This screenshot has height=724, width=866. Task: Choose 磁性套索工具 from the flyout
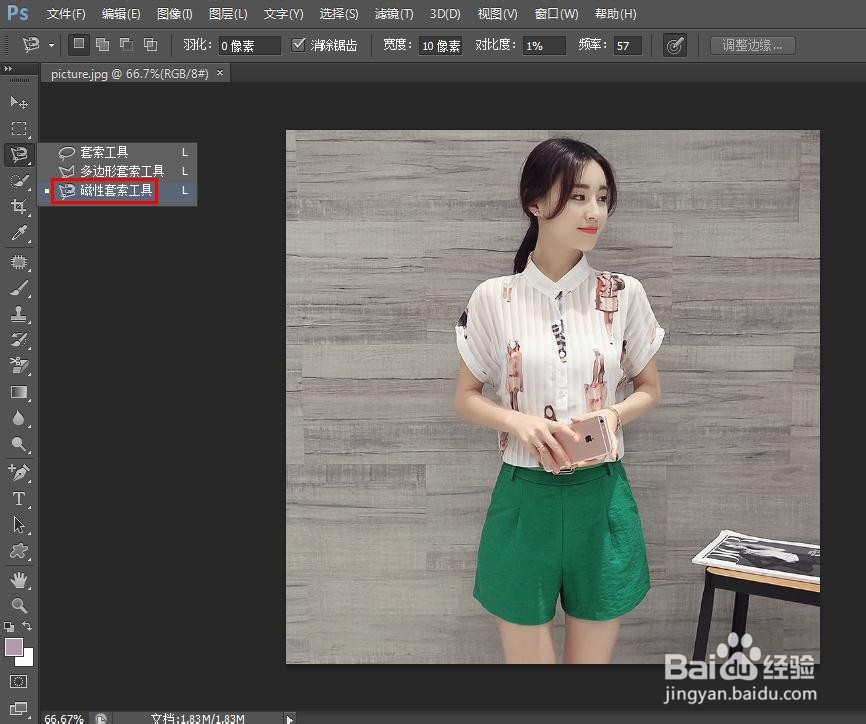(118, 191)
